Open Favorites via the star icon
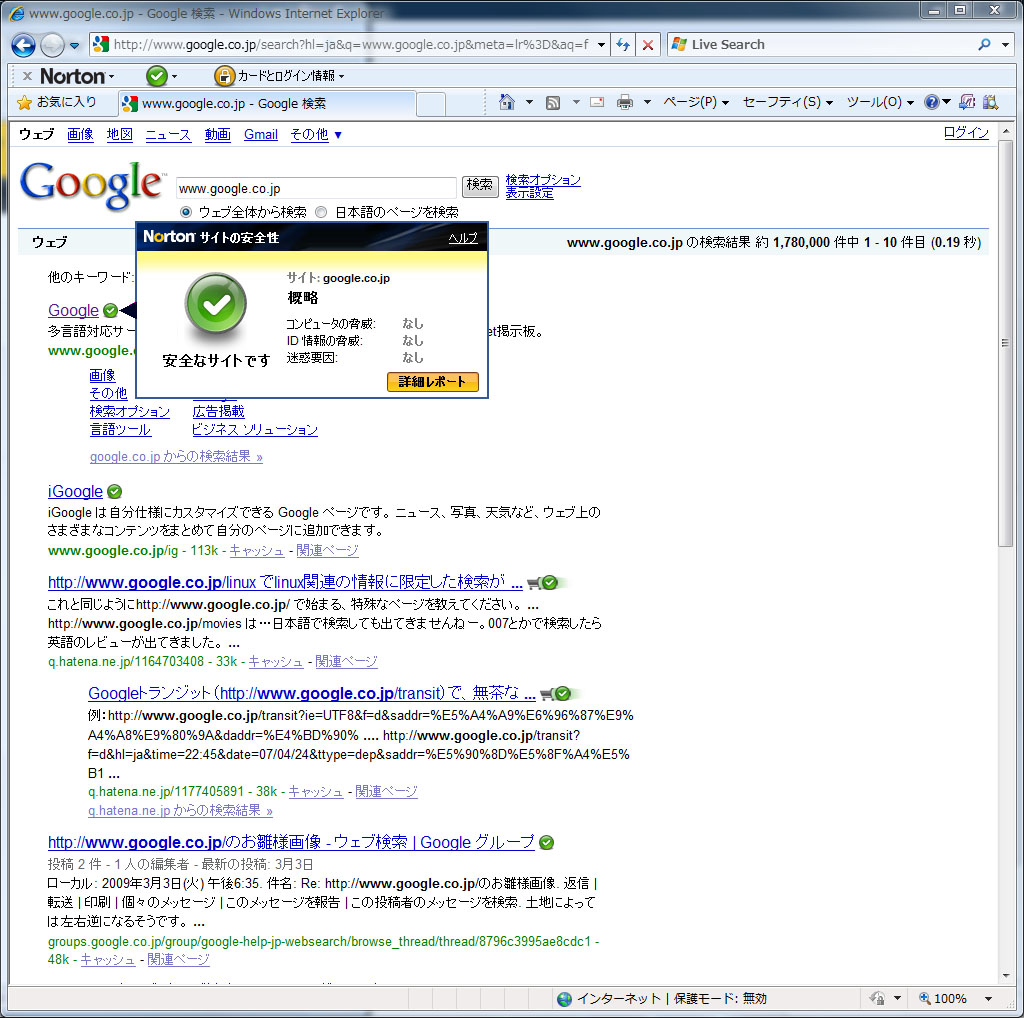The height and width of the screenshot is (1018, 1024). 24,103
